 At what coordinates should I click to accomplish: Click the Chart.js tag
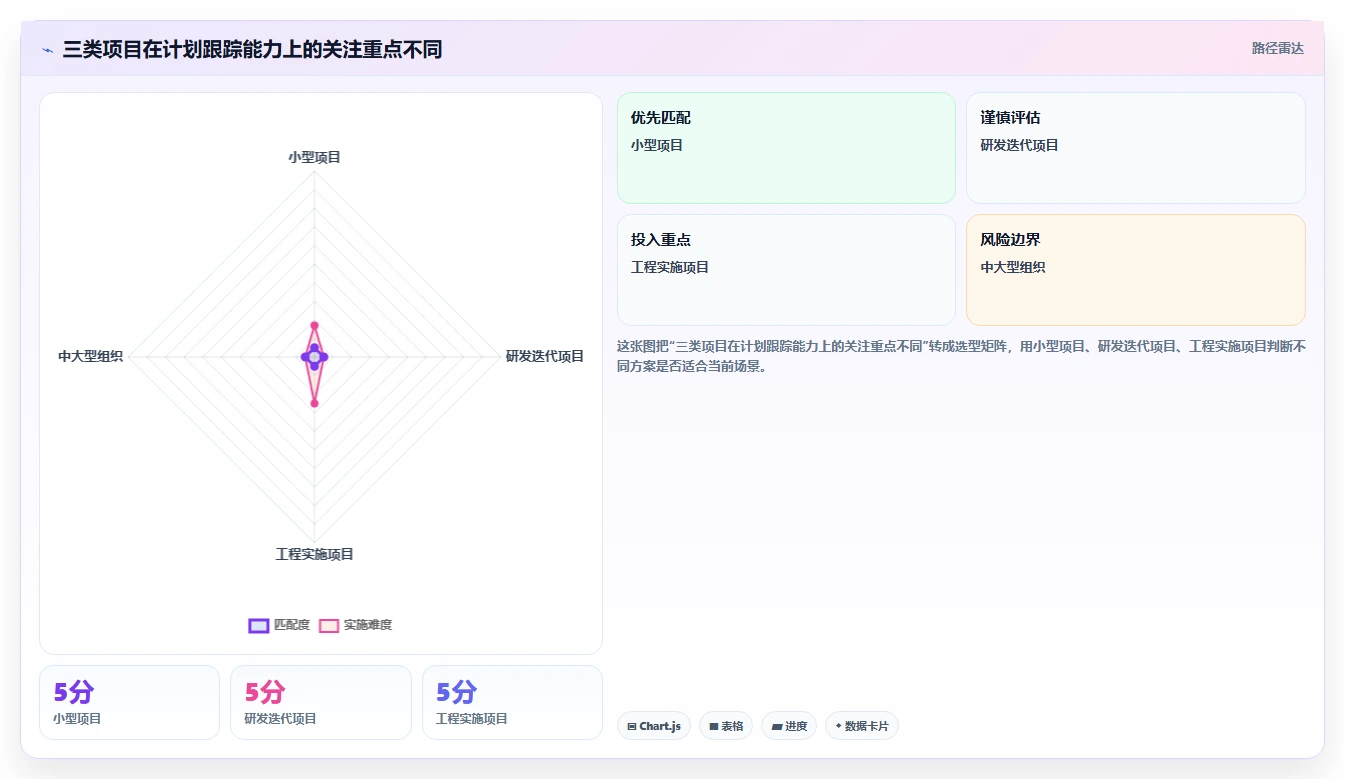coord(654,726)
